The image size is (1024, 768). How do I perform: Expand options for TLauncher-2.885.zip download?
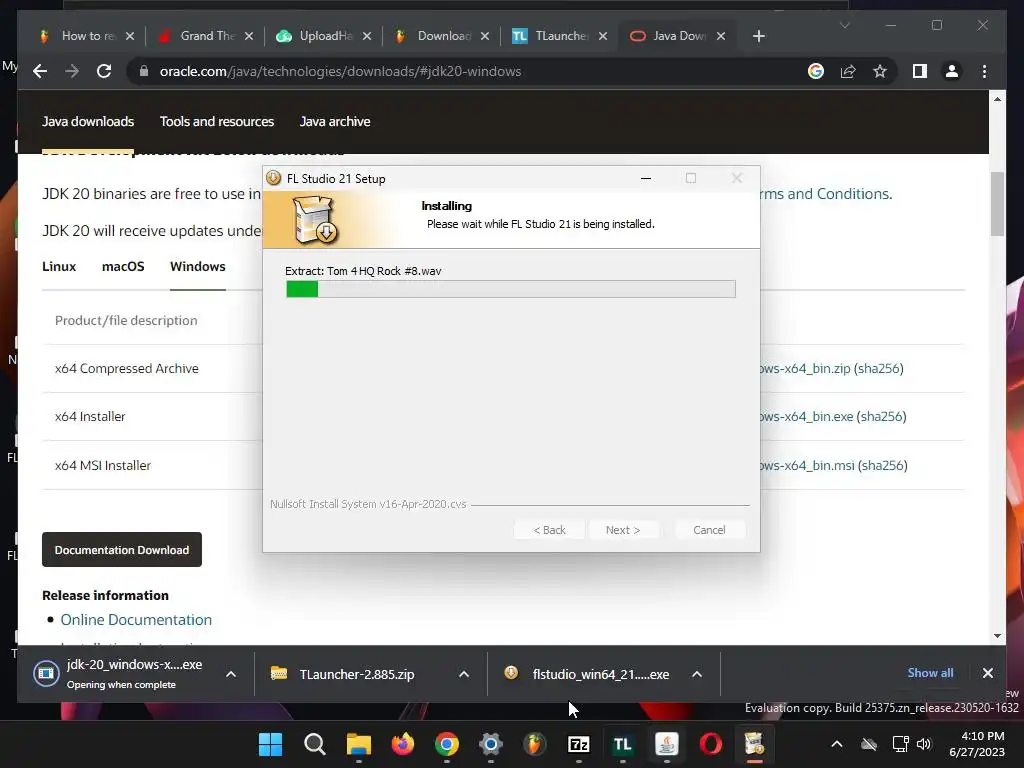[x=464, y=674]
